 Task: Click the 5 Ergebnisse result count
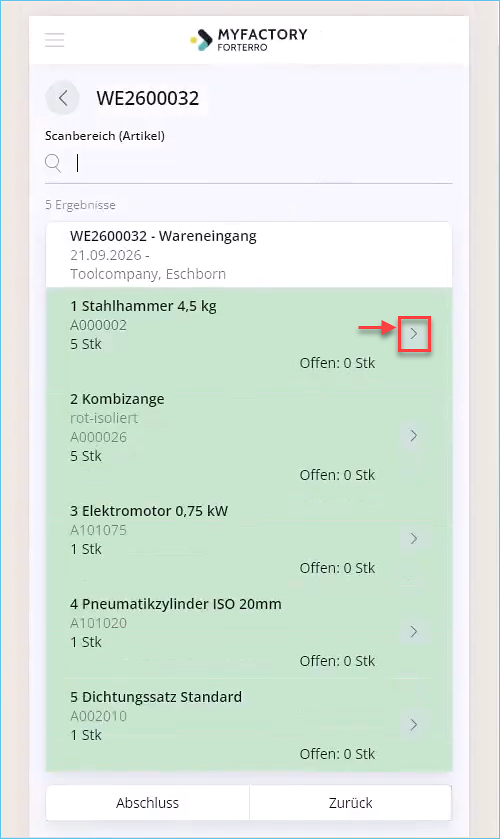80,205
